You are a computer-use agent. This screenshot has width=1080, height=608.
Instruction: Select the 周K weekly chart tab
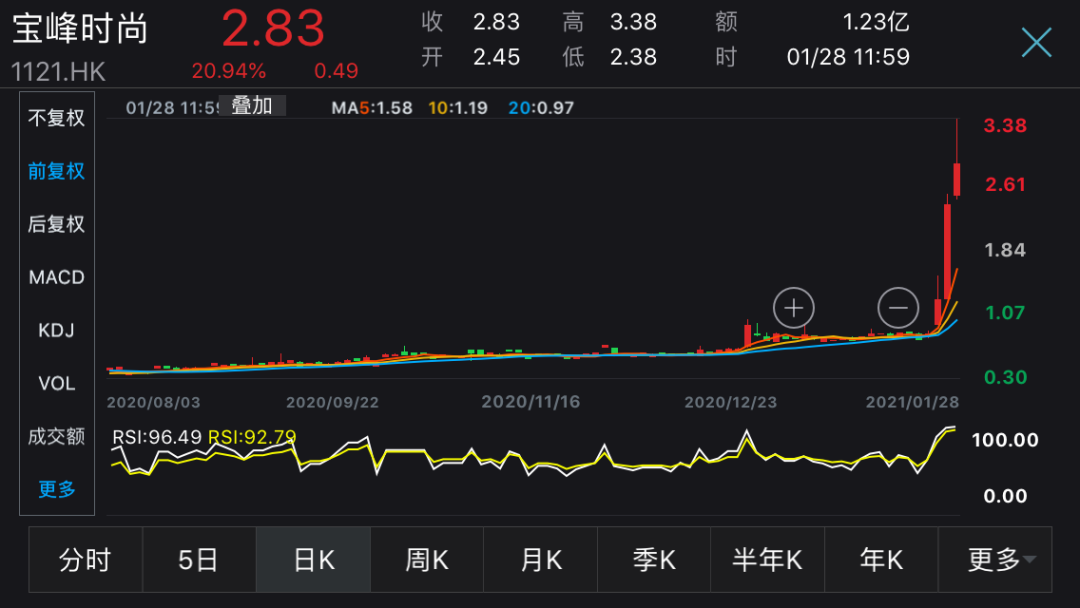[x=427, y=560]
